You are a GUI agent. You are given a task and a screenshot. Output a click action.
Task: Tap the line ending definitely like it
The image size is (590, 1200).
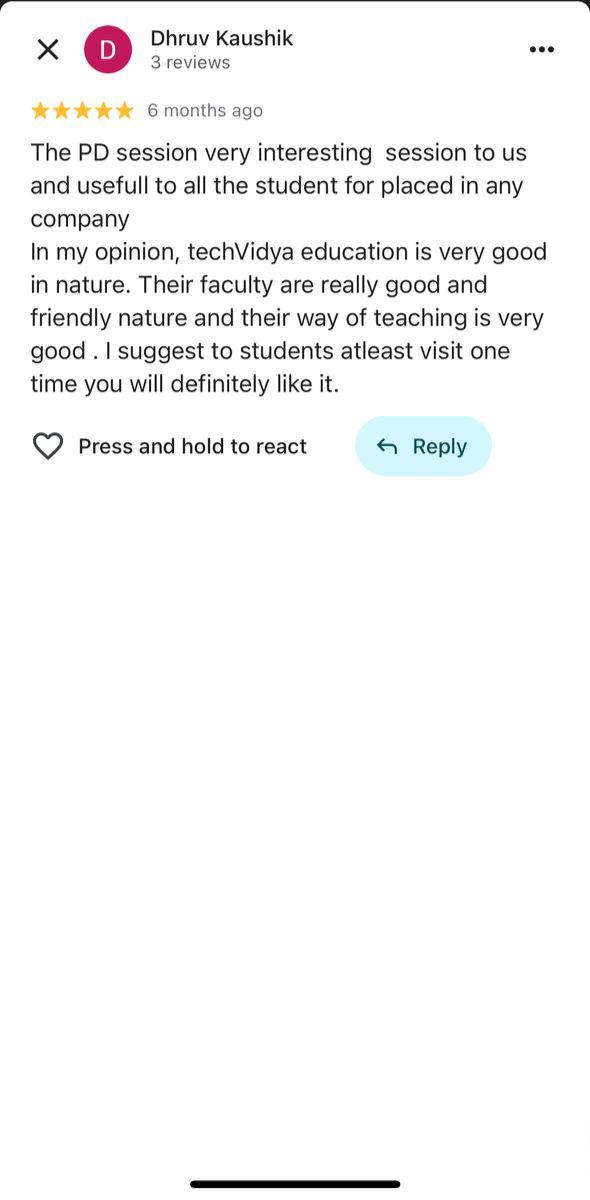185,384
